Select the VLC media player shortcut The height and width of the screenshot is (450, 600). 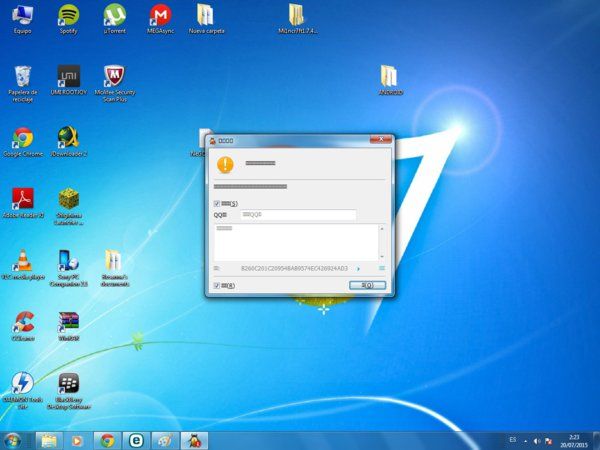[x=23, y=265]
